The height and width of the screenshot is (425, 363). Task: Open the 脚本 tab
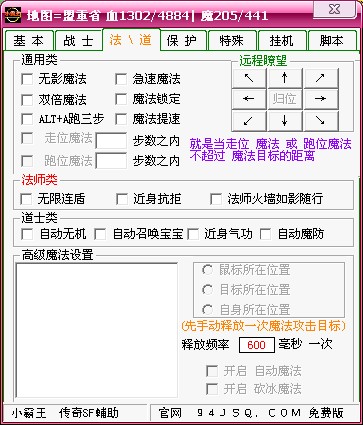click(x=332, y=41)
